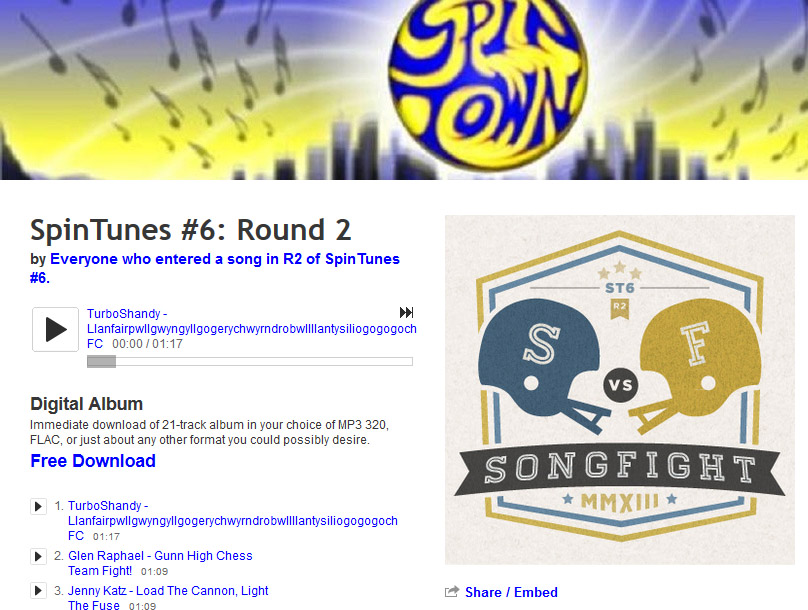Click the gray progress bar handle
Screen dimensions: 808x610
[x=102, y=362]
